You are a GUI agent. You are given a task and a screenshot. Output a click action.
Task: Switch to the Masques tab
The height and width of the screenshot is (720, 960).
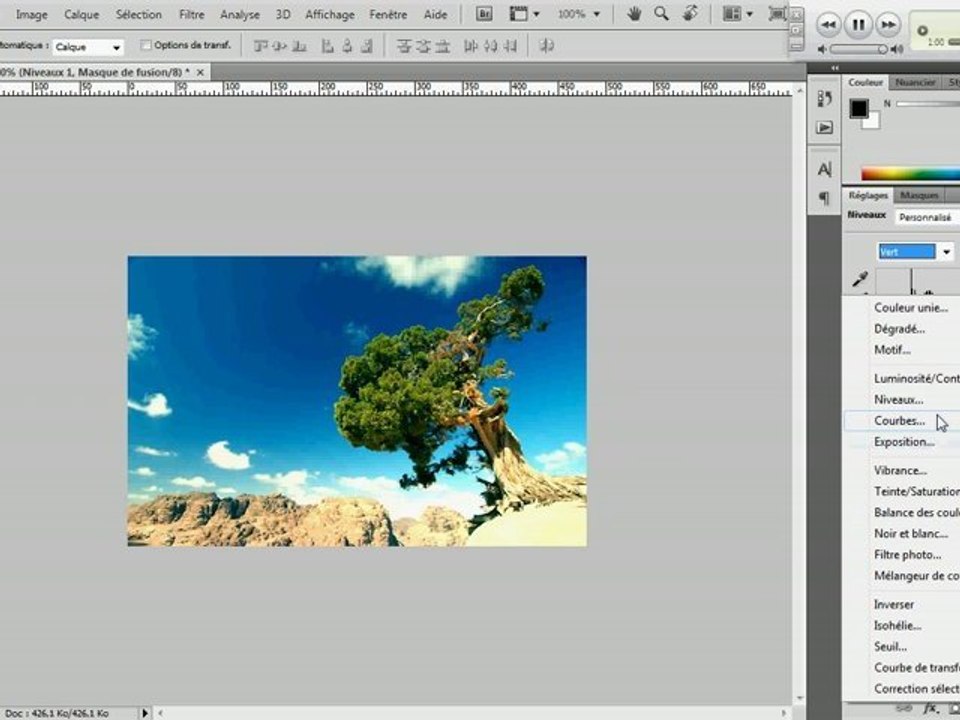click(919, 195)
